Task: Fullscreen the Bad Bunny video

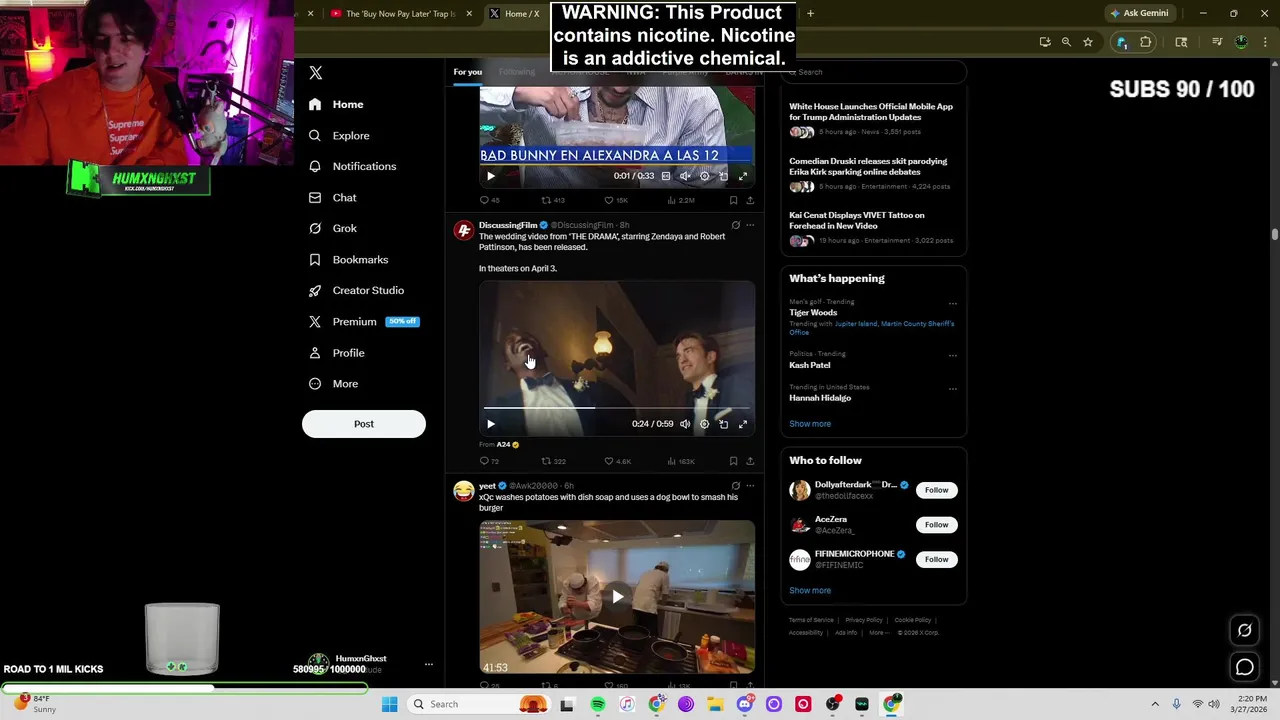Action: click(x=743, y=176)
